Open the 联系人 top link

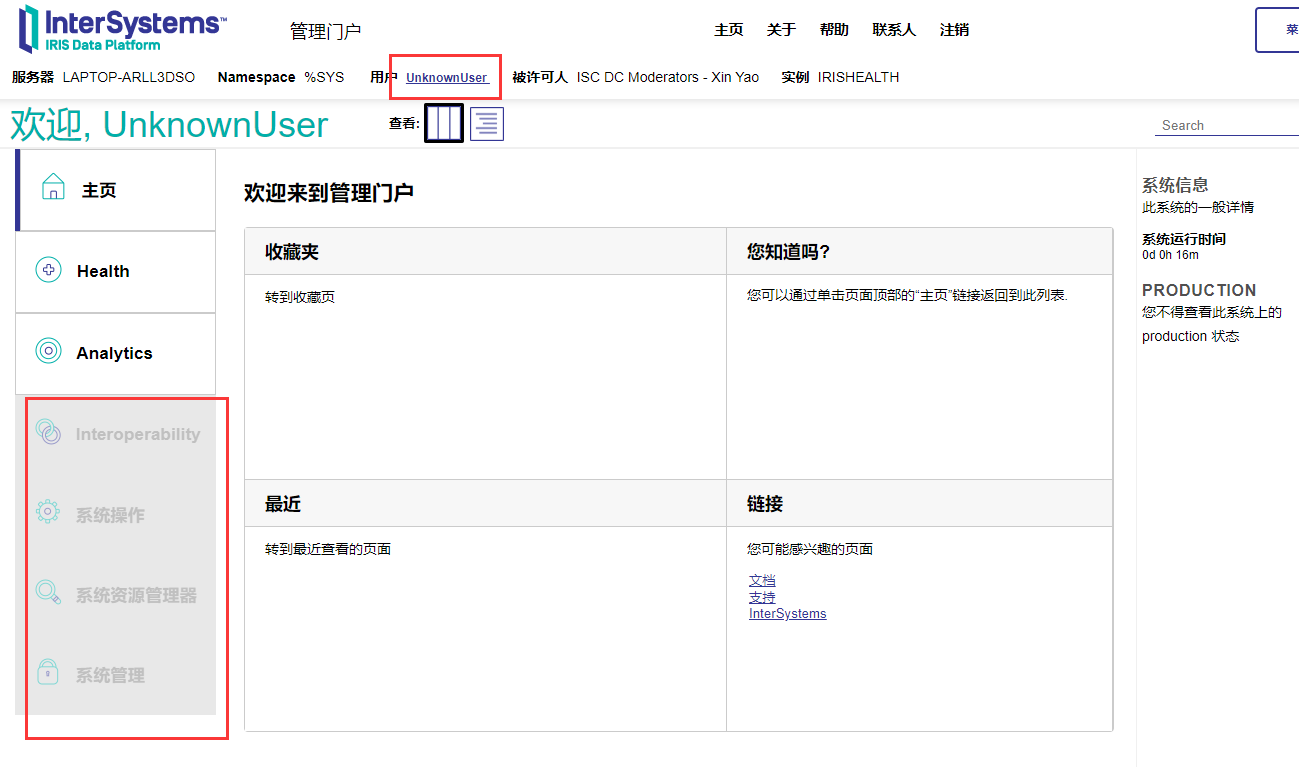tap(894, 30)
